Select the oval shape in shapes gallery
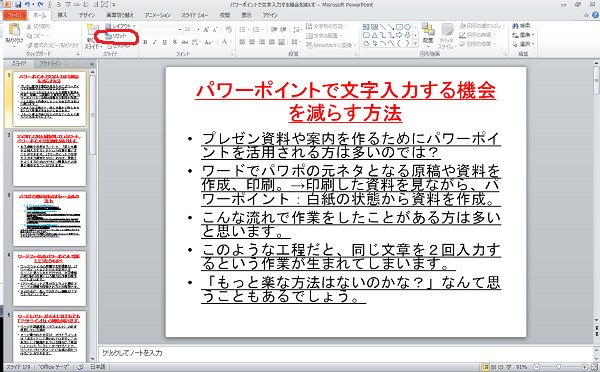Screen dimensions: 600x372 point(408,27)
